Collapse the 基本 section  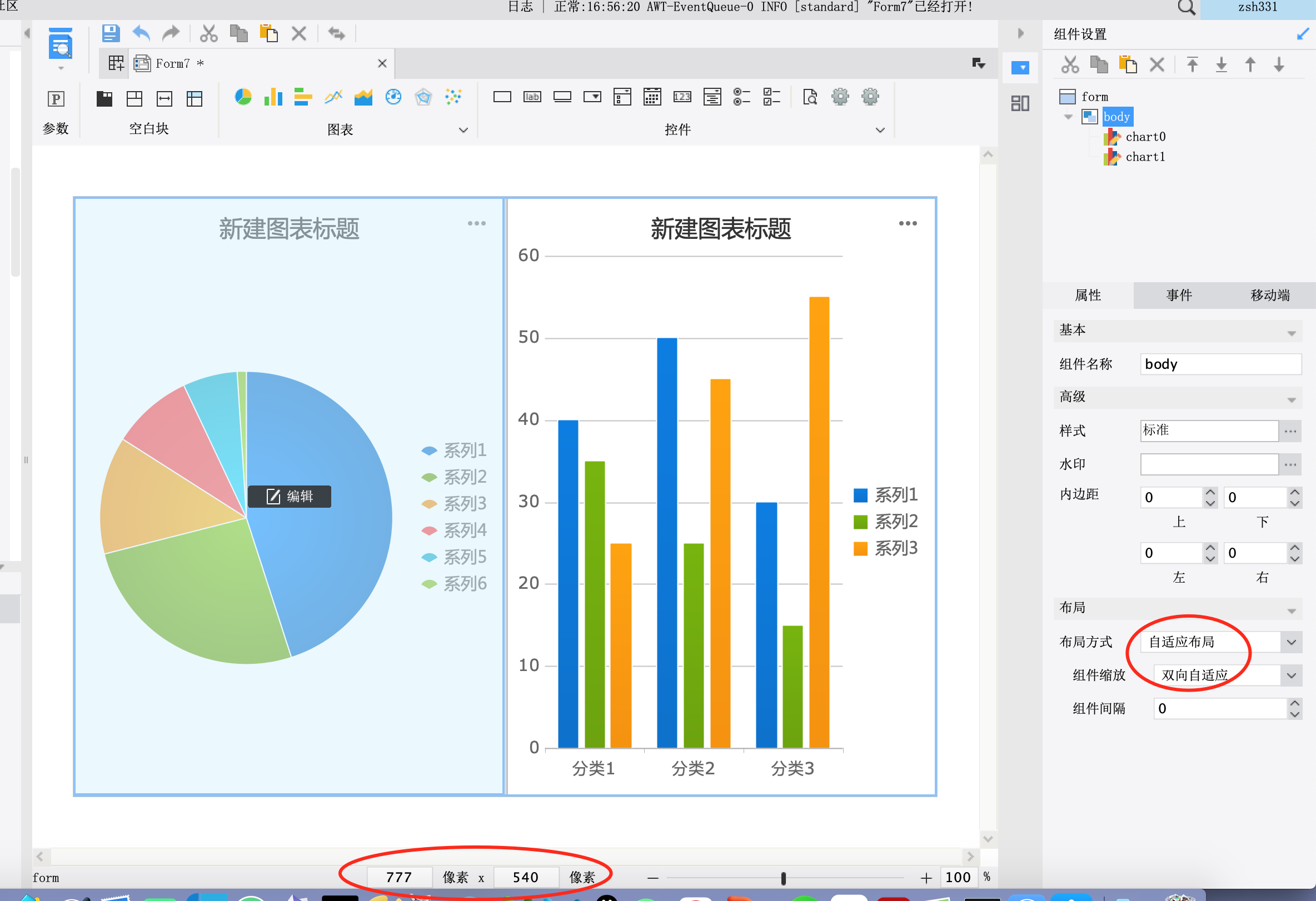click(1291, 333)
